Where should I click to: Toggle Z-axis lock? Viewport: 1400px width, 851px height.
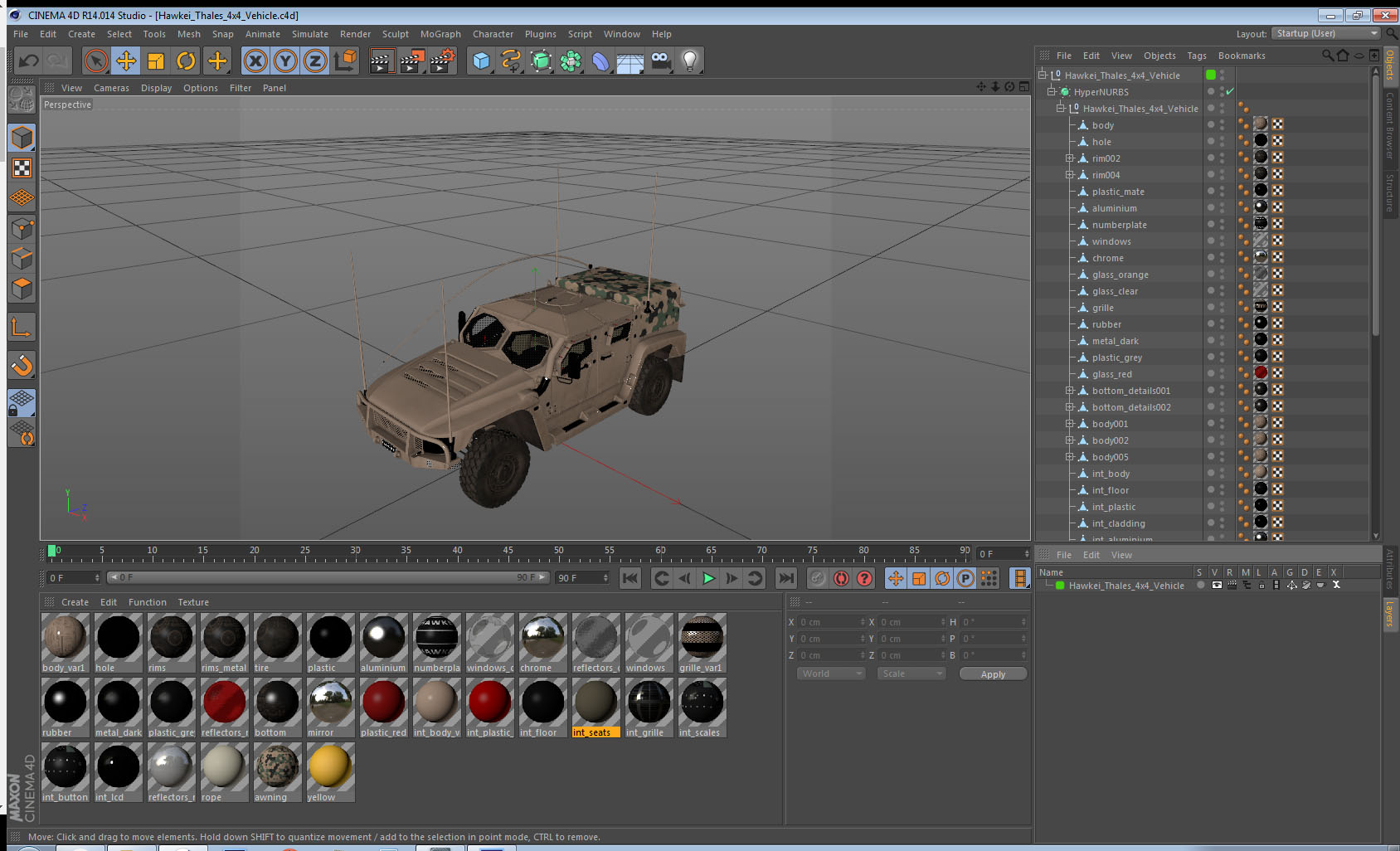[315, 61]
